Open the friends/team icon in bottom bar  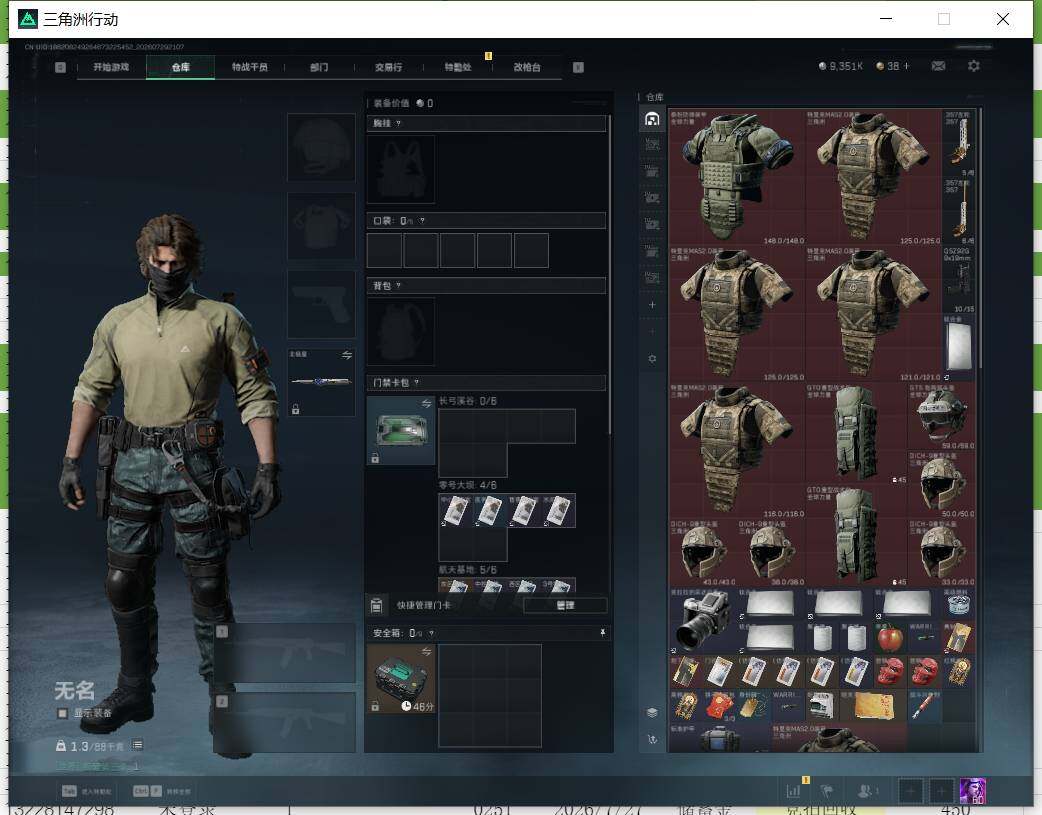tap(867, 790)
